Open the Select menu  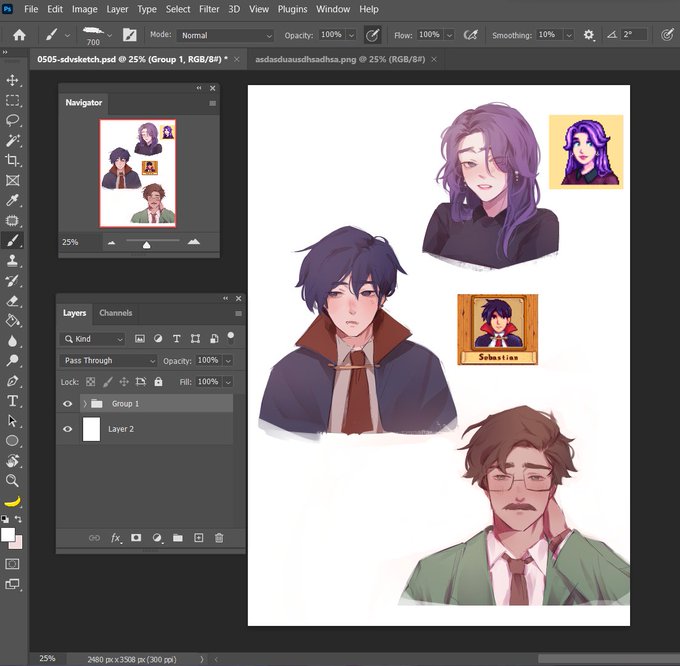pyautogui.click(x=178, y=9)
